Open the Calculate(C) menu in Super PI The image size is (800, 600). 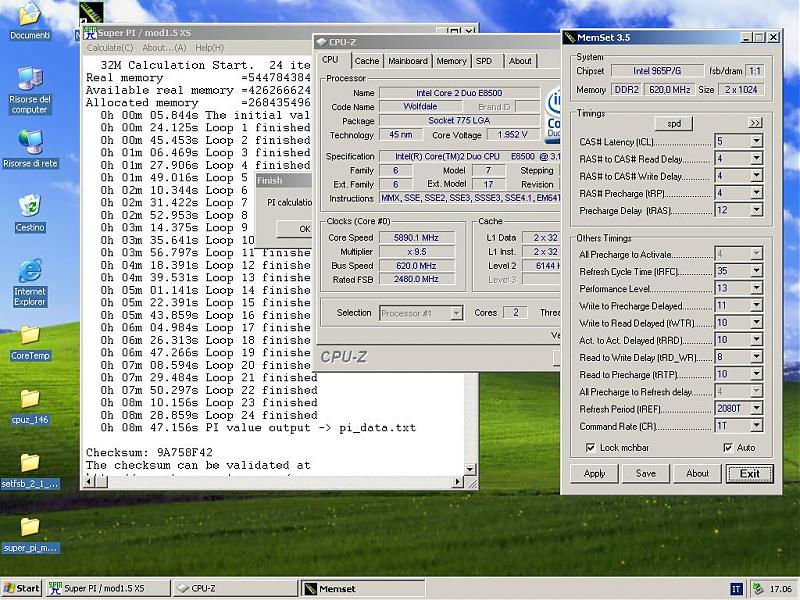click(110, 48)
